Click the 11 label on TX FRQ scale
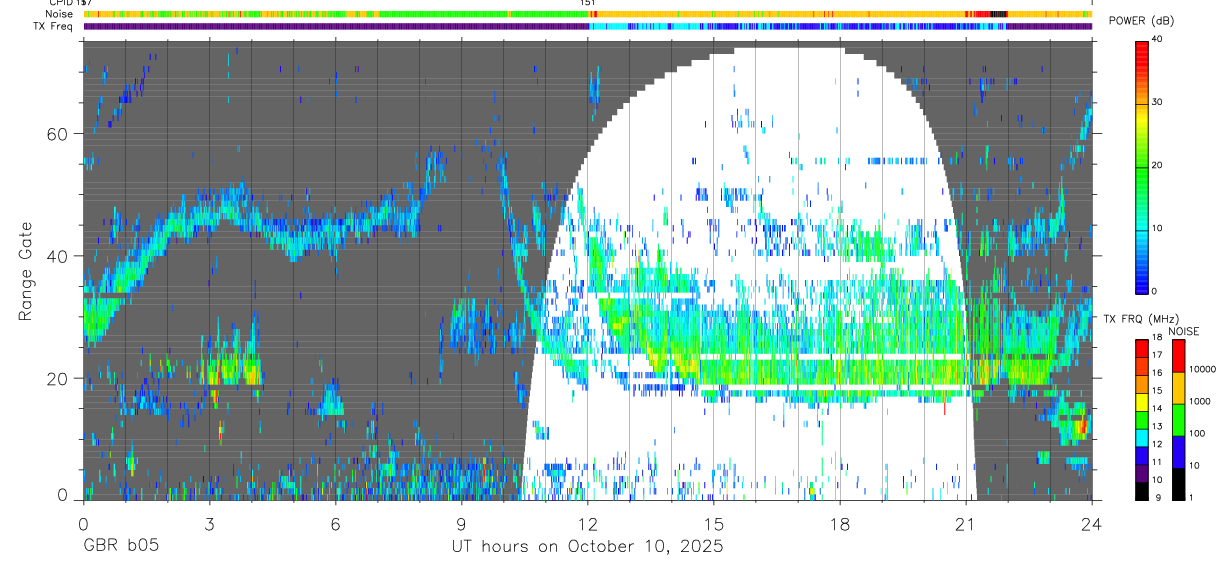The image size is (1228, 567). point(1158,463)
